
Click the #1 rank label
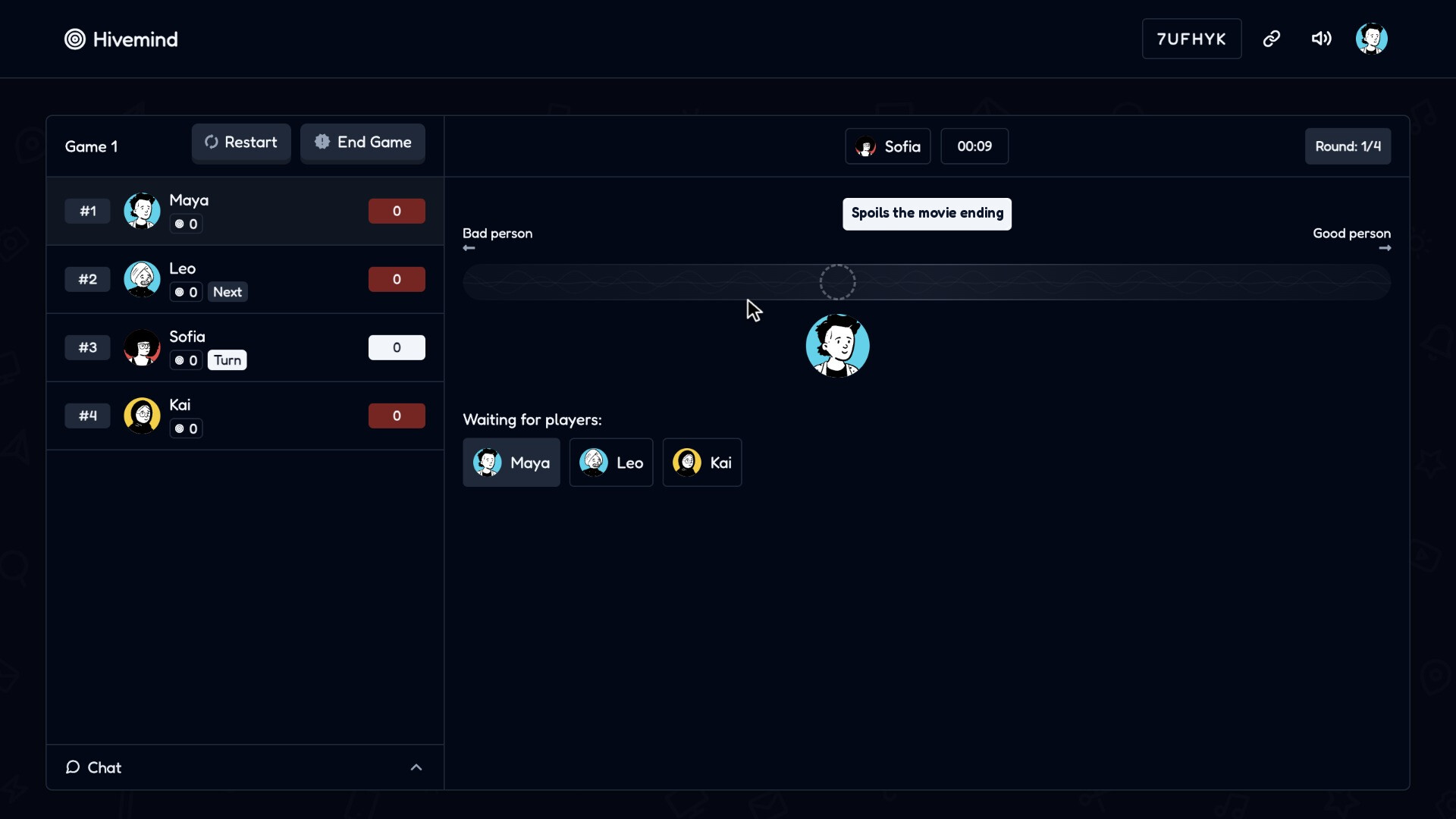(88, 211)
